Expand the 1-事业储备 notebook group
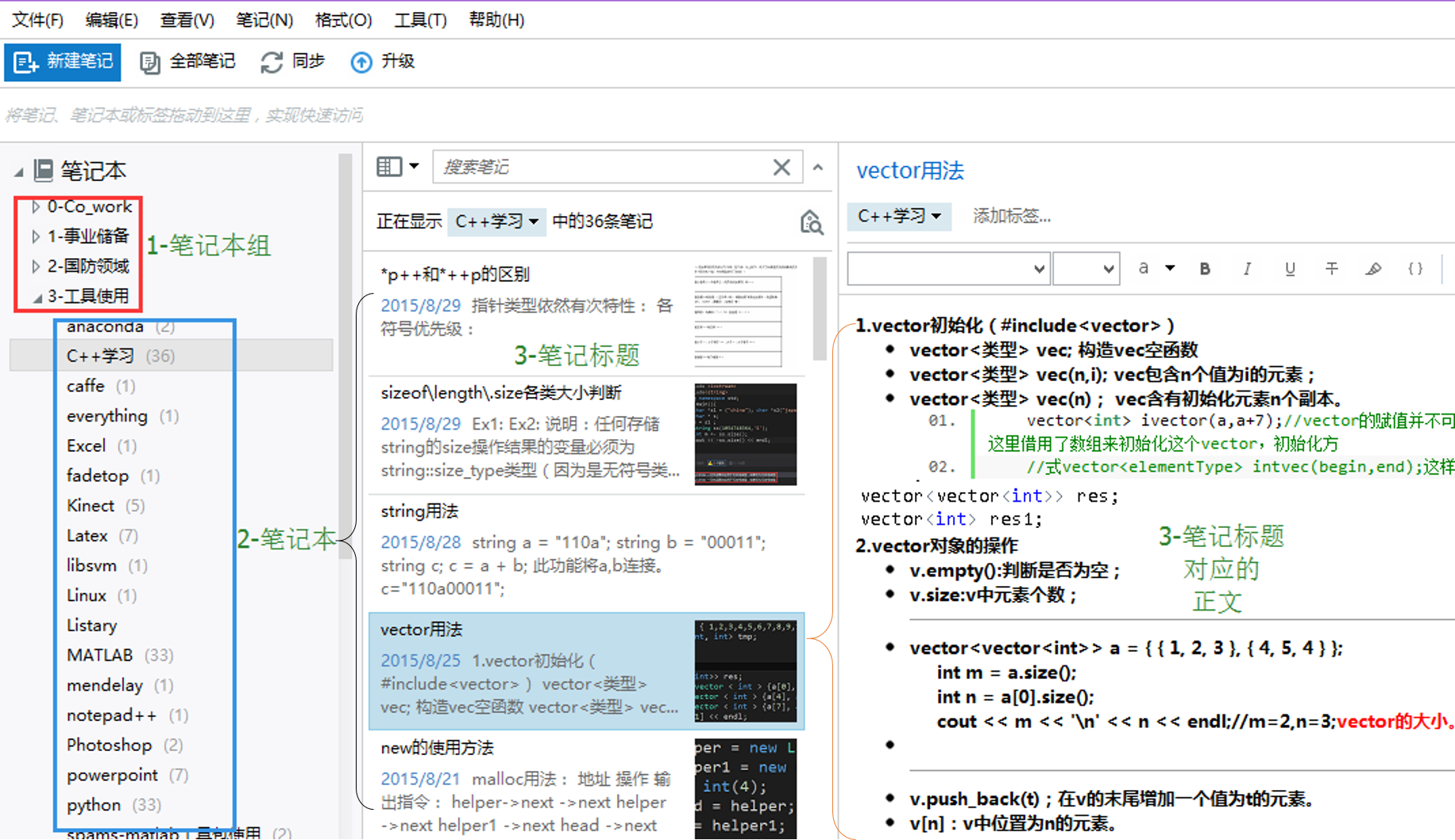 point(36,237)
